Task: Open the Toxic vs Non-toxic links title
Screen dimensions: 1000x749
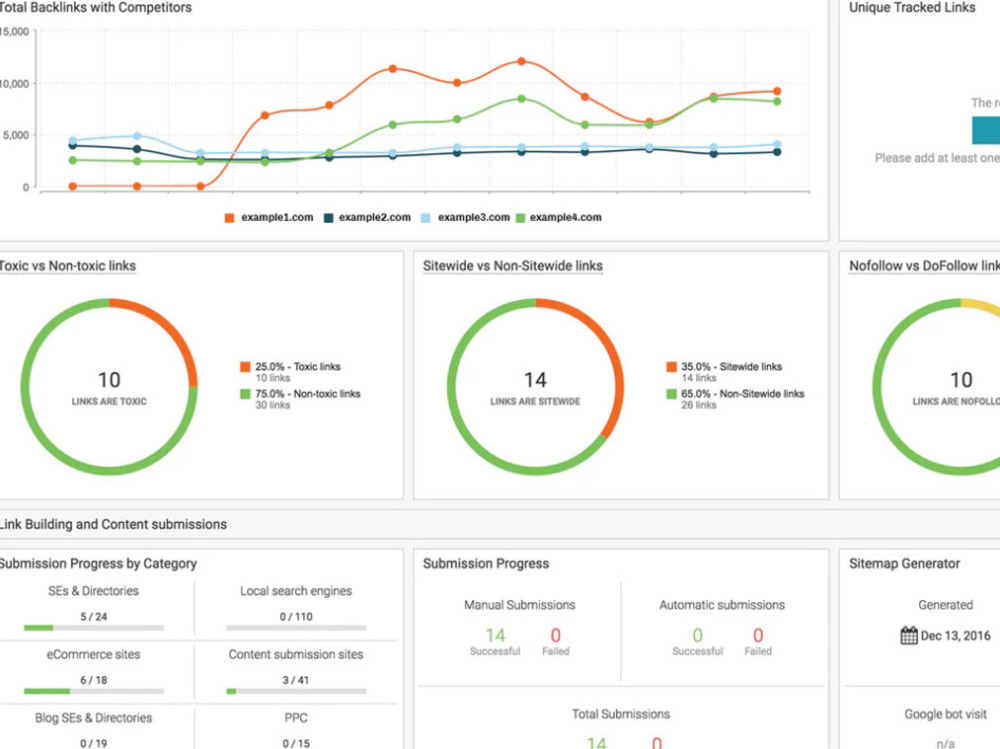Action: (x=67, y=266)
